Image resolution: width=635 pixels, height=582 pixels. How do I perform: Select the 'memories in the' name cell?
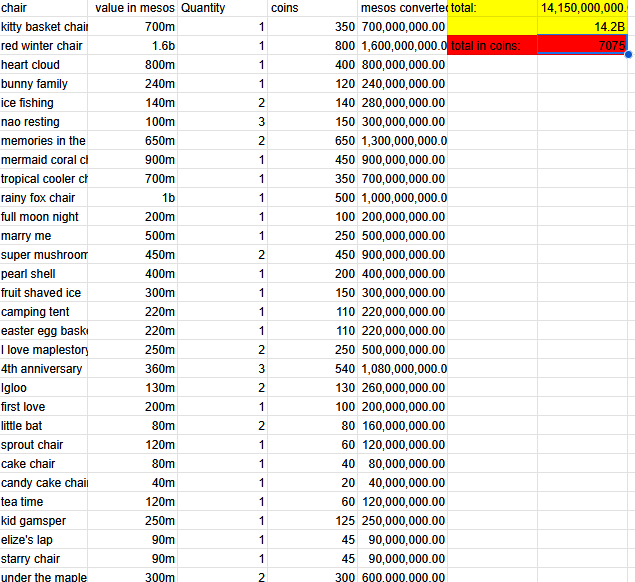pos(44,141)
